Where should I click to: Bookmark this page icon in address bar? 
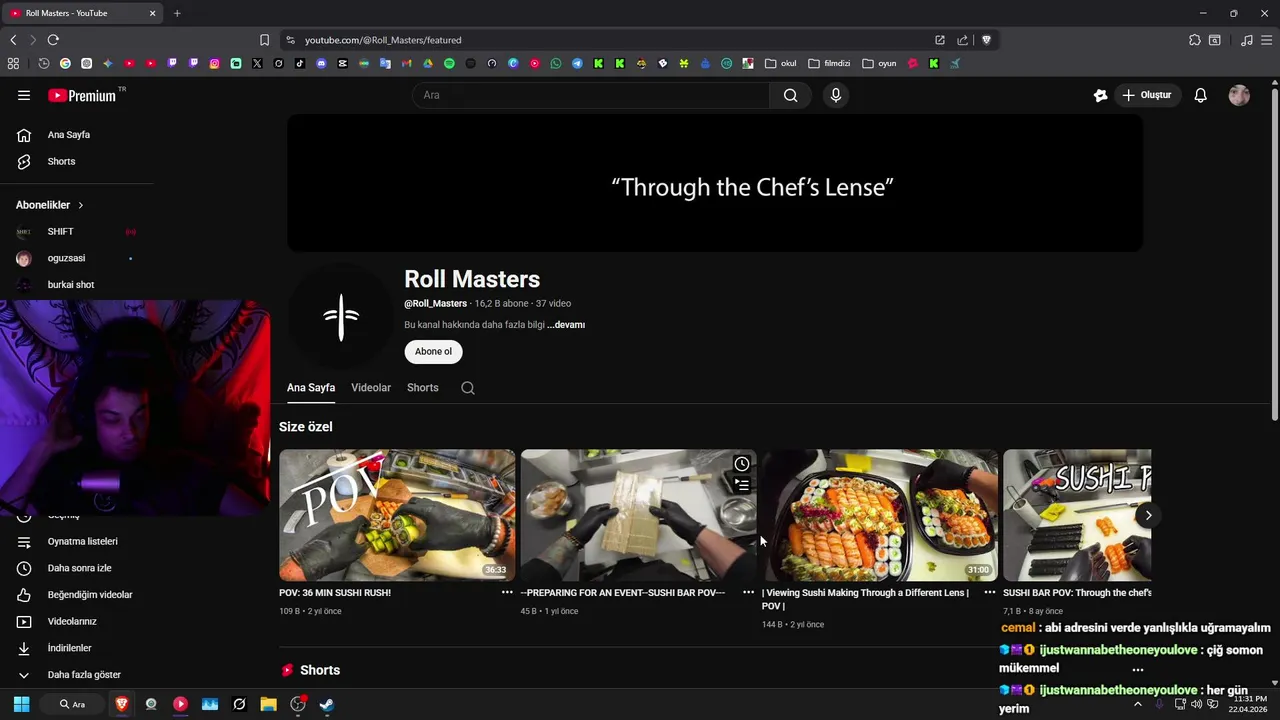(x=264, y=40)
